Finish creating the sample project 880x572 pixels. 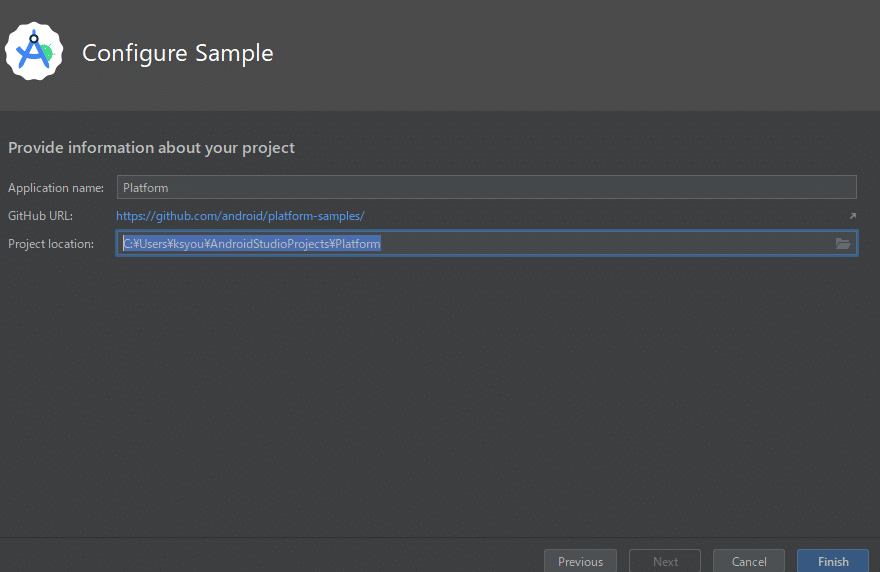[x=833, y=561]
